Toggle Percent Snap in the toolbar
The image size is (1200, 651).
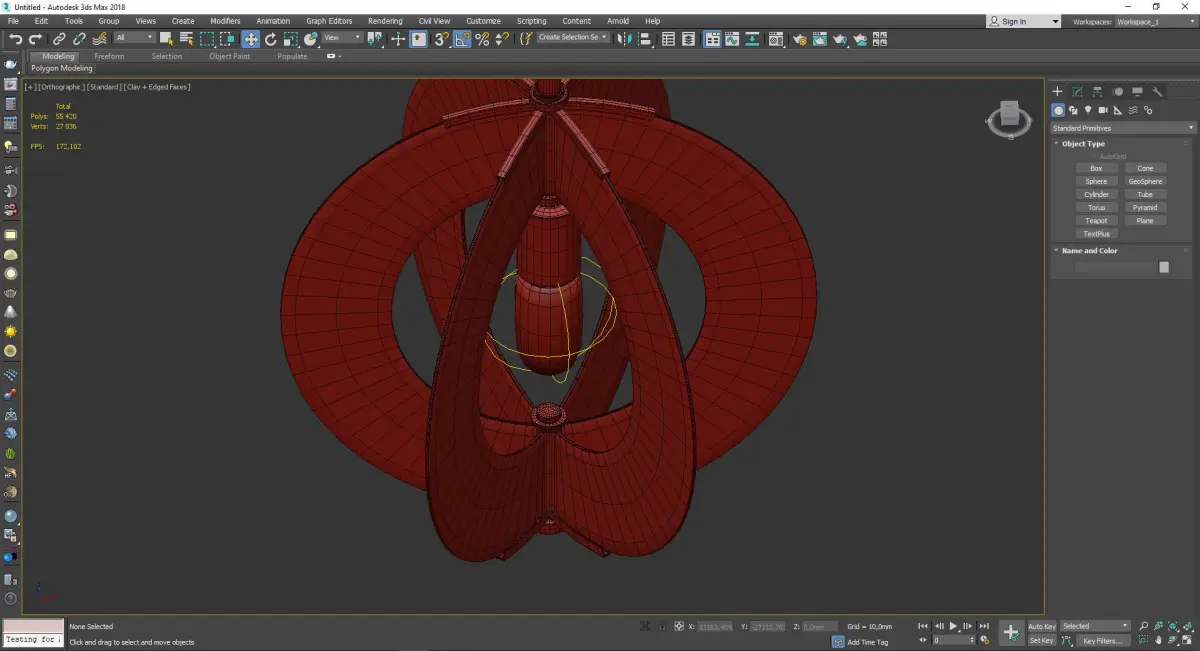(482, 39)
